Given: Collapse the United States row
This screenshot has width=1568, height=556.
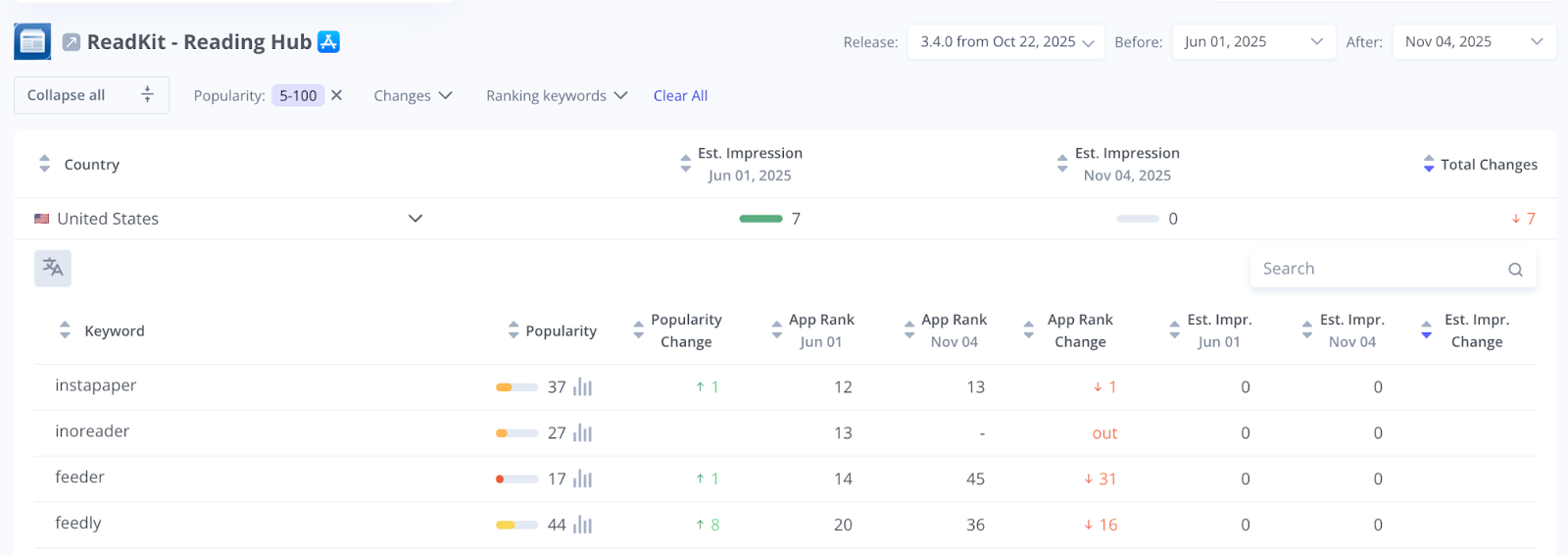Looking at the screenshot, I should pos(416,219).
